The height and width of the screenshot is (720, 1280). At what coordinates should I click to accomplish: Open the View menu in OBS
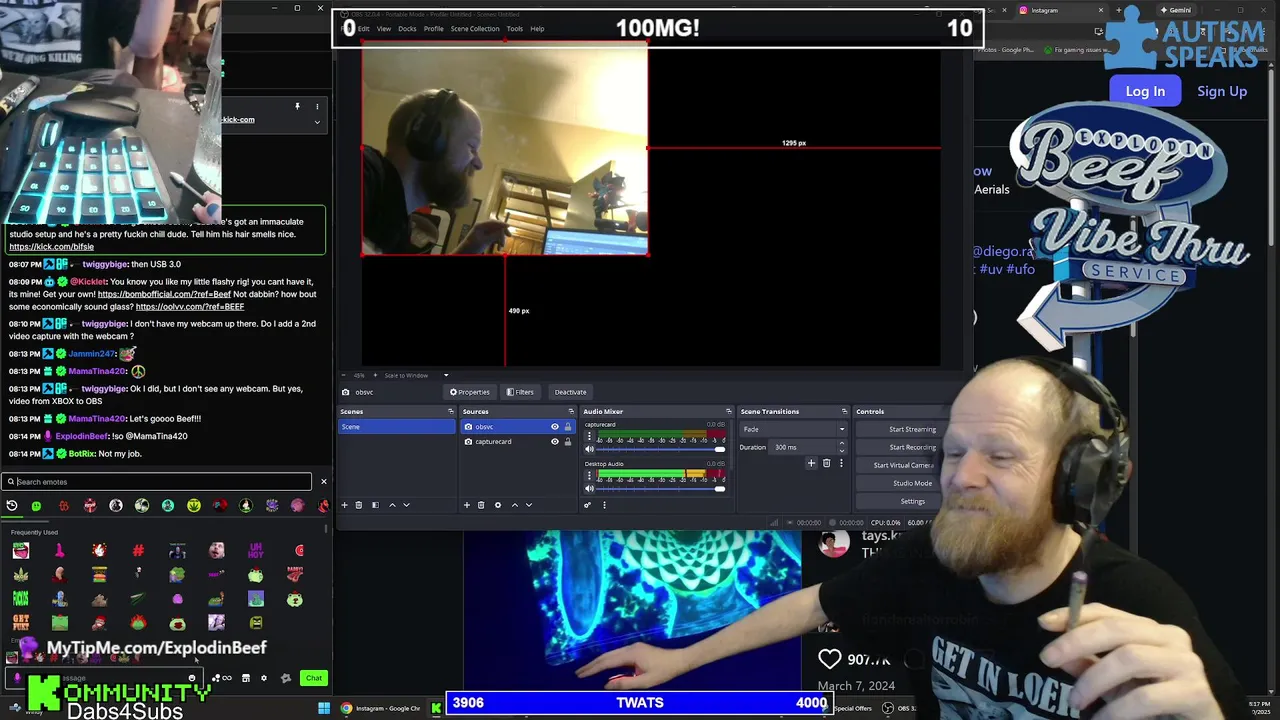383,28
